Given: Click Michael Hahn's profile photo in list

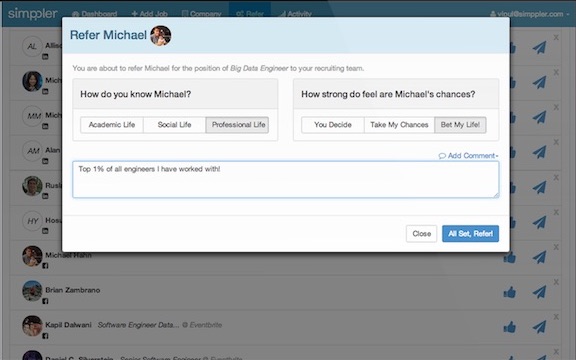Looking at the screenshot, I should (32, 256).
